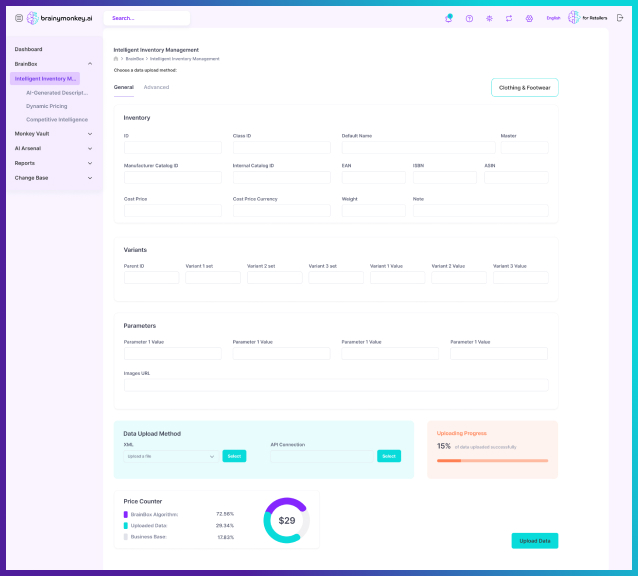Click the brain avatar icon for Retailers
The image size is (638, 576).
[x=574, y=18]
